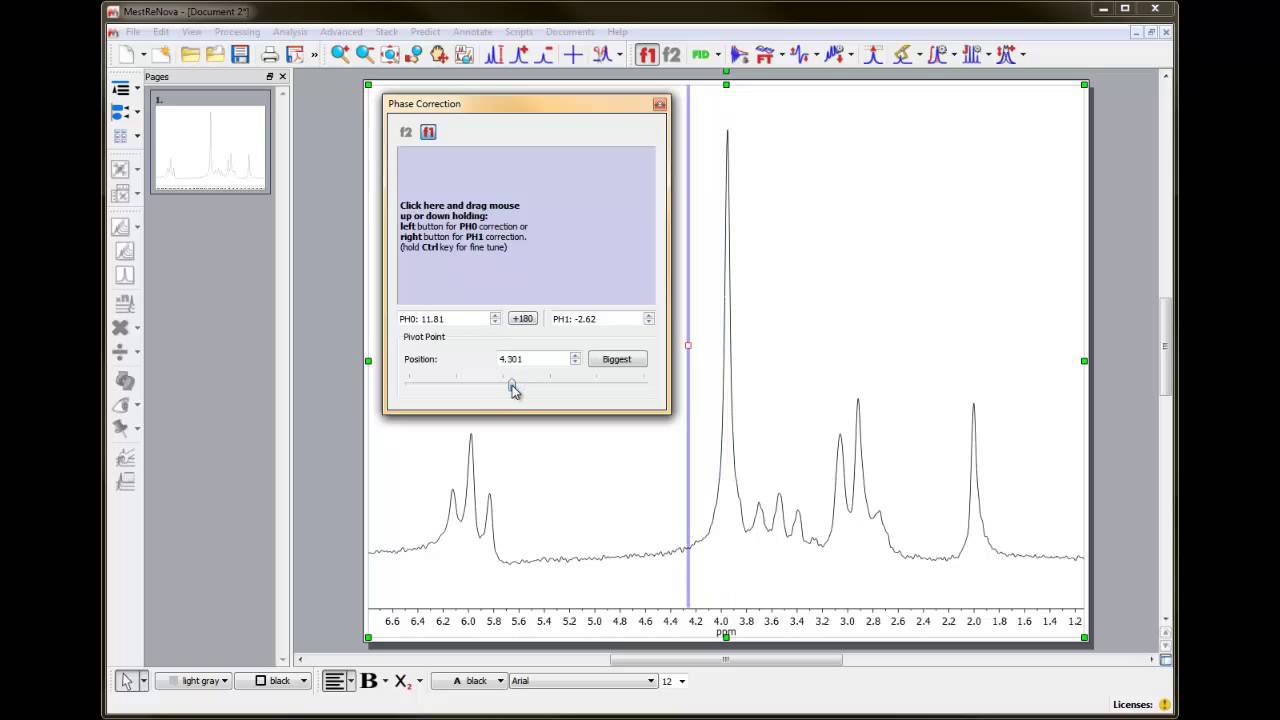The image size is (1280, 720).
Task: Toggle the f1 dimension in main toolbar
Action: [647, 54]
